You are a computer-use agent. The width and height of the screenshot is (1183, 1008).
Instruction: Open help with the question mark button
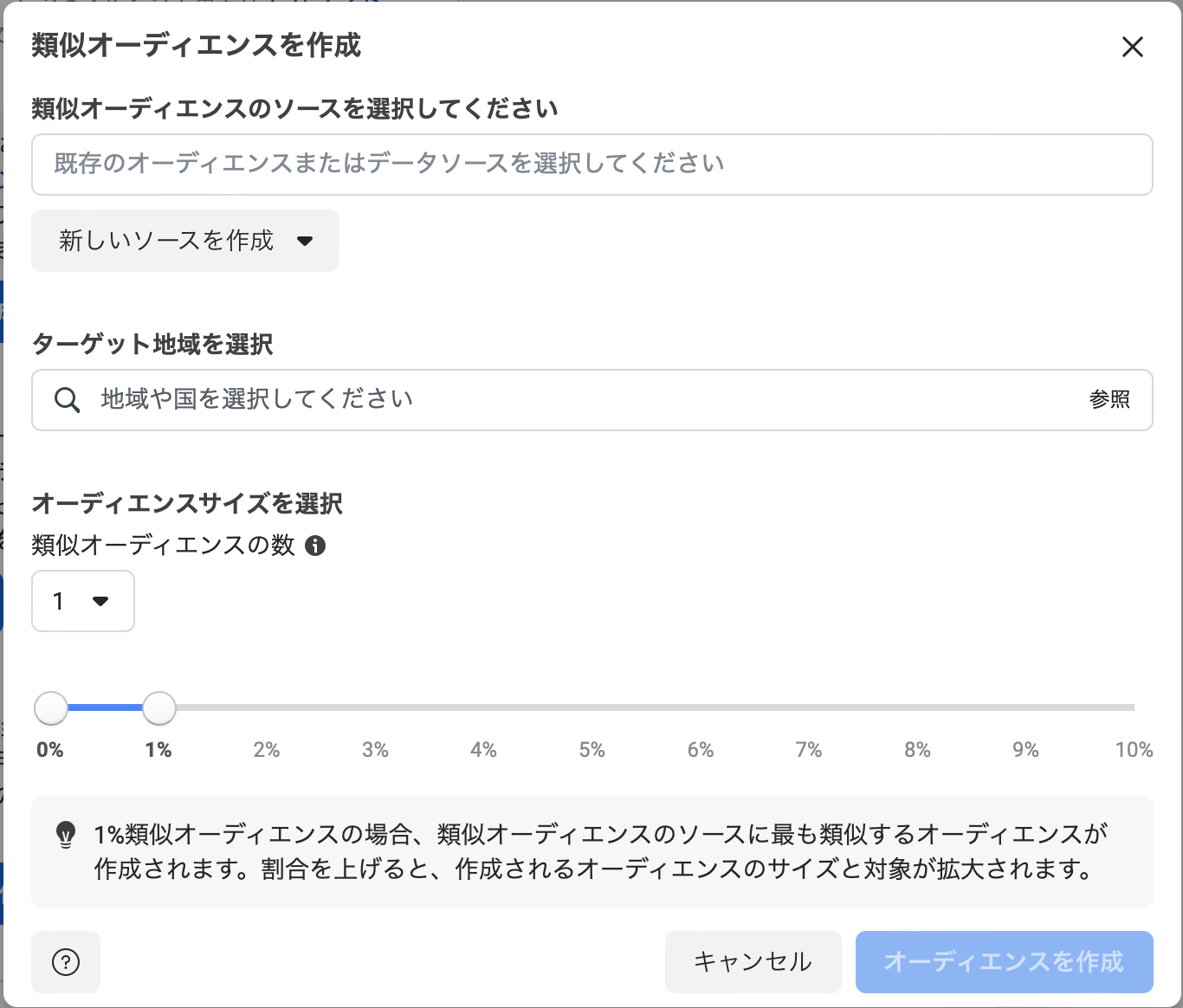pyautogui.click(x=66, y=961)
